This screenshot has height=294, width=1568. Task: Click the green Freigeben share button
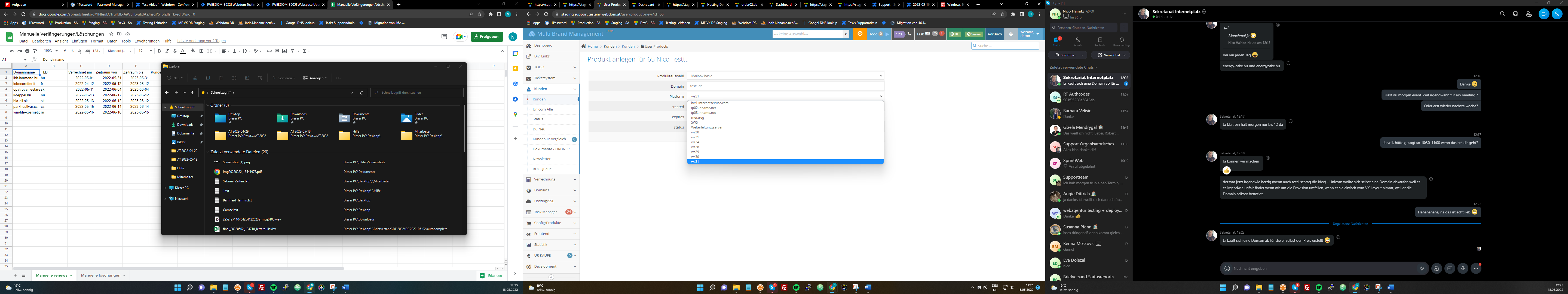coord(487,36)
